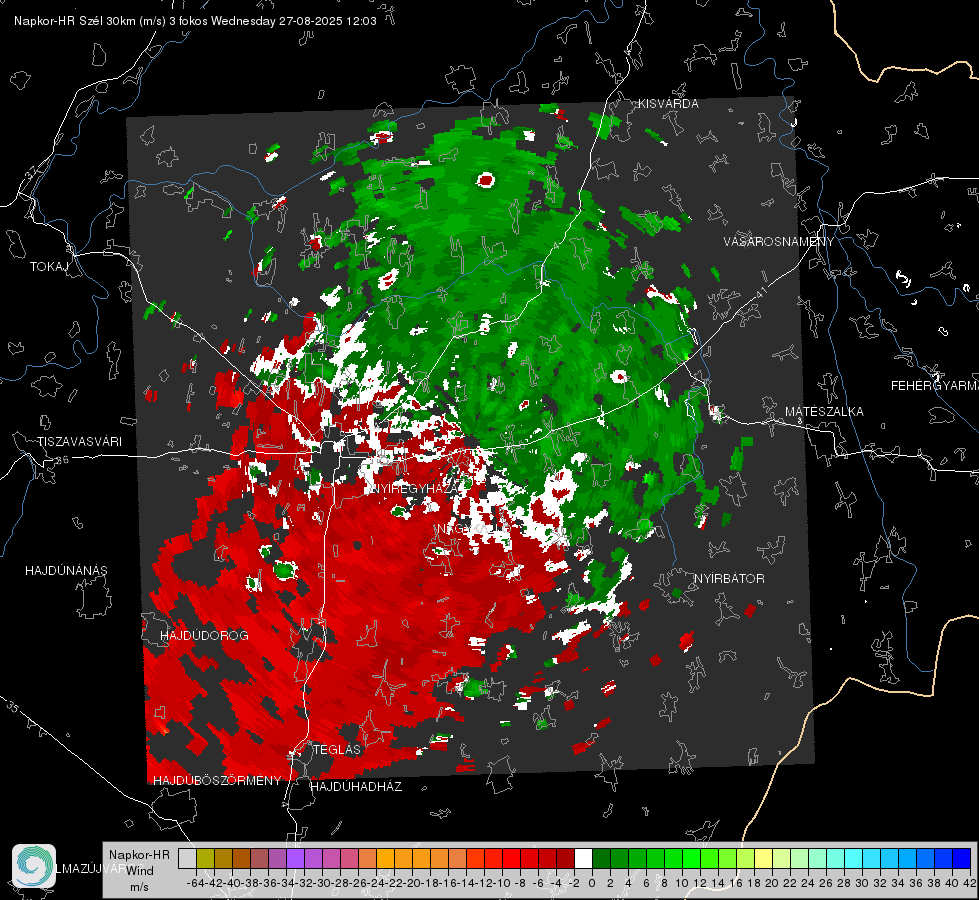
Task: Select the bright yellow legend swatch
Action: coord(763,858)
